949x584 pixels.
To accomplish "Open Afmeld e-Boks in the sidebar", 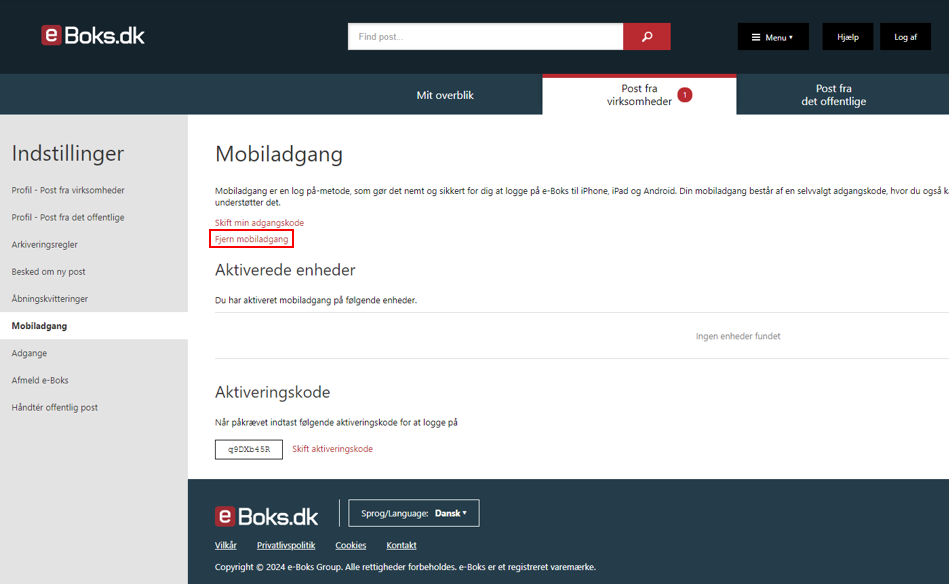I will (x=40, y=380).
